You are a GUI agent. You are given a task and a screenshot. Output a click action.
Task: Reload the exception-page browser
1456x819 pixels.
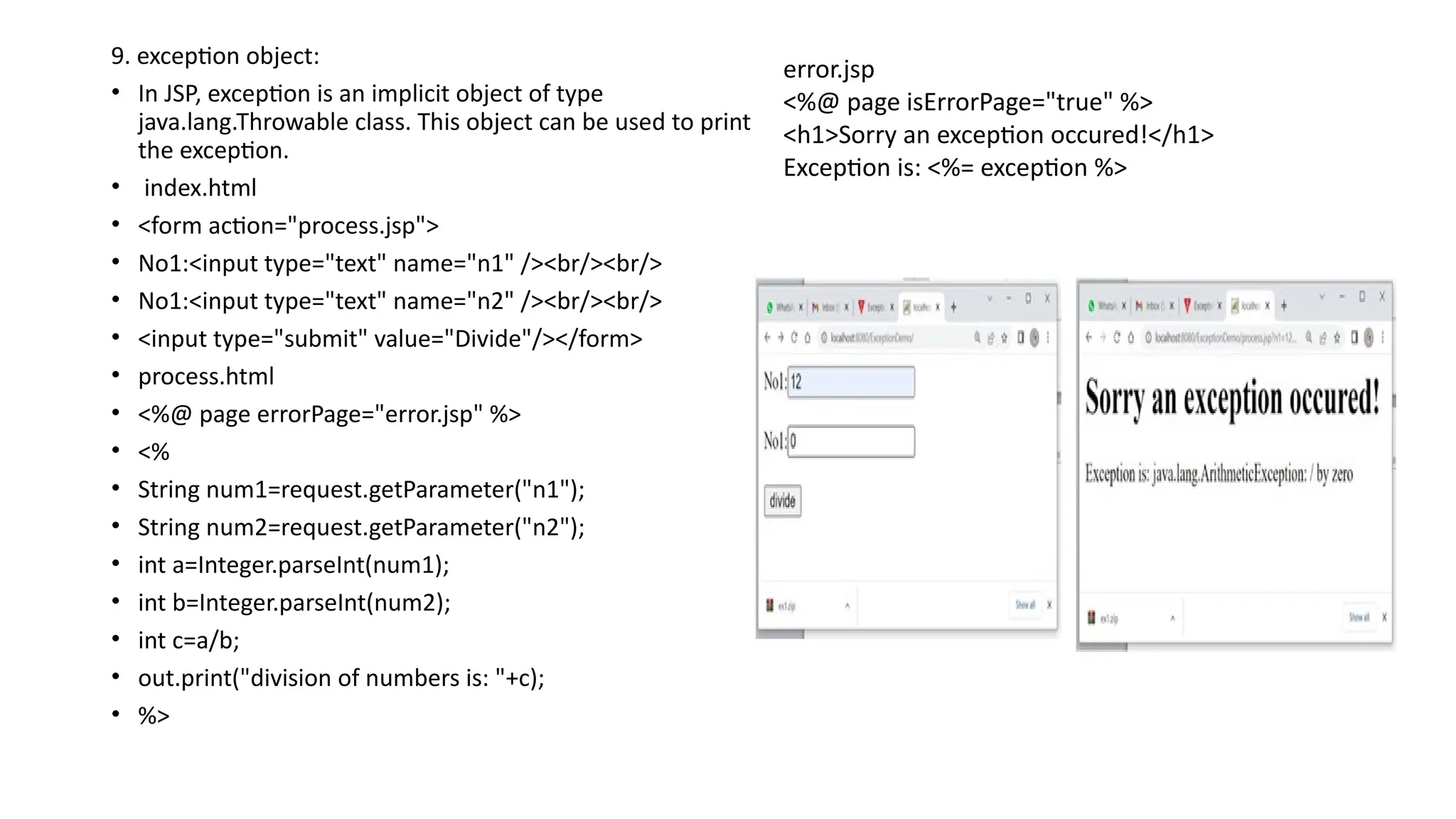[x=1117, y=338]
